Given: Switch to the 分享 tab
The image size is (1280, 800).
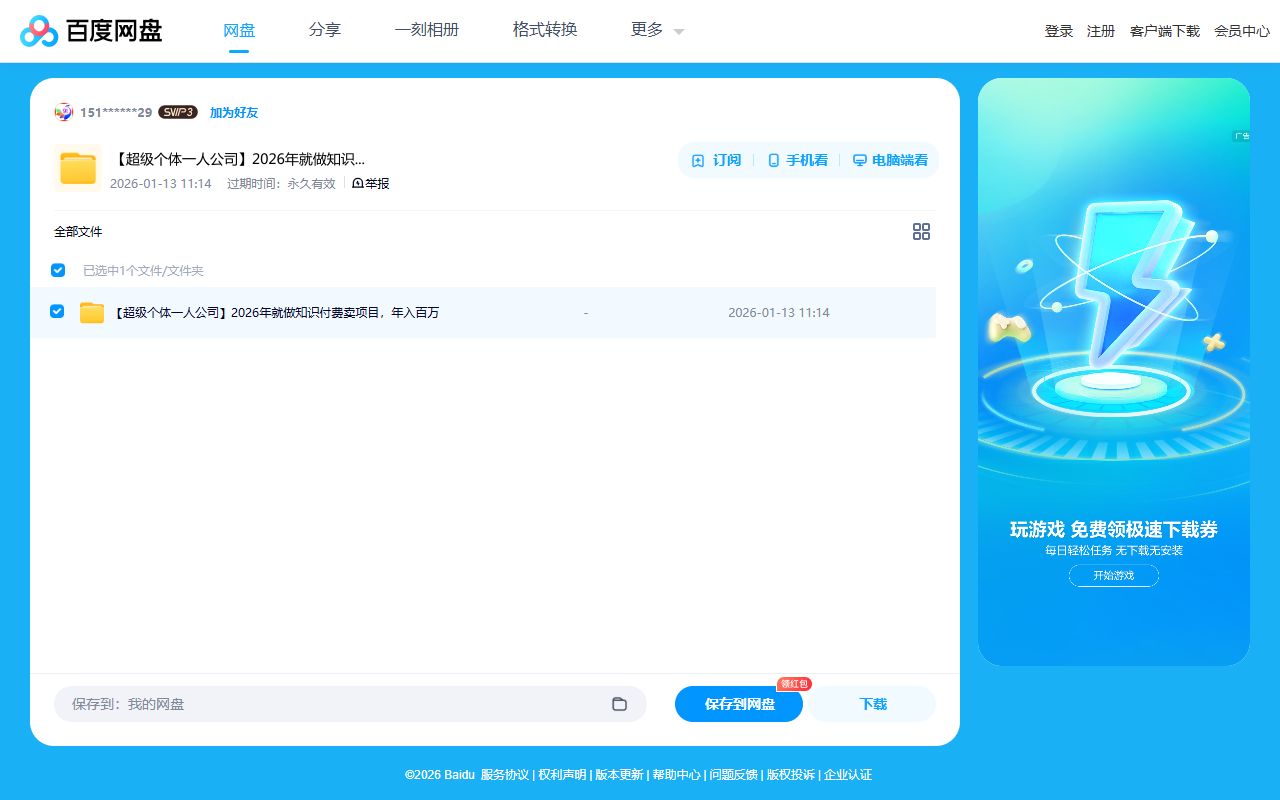Looking at the screenshot, I should (324, 30).
